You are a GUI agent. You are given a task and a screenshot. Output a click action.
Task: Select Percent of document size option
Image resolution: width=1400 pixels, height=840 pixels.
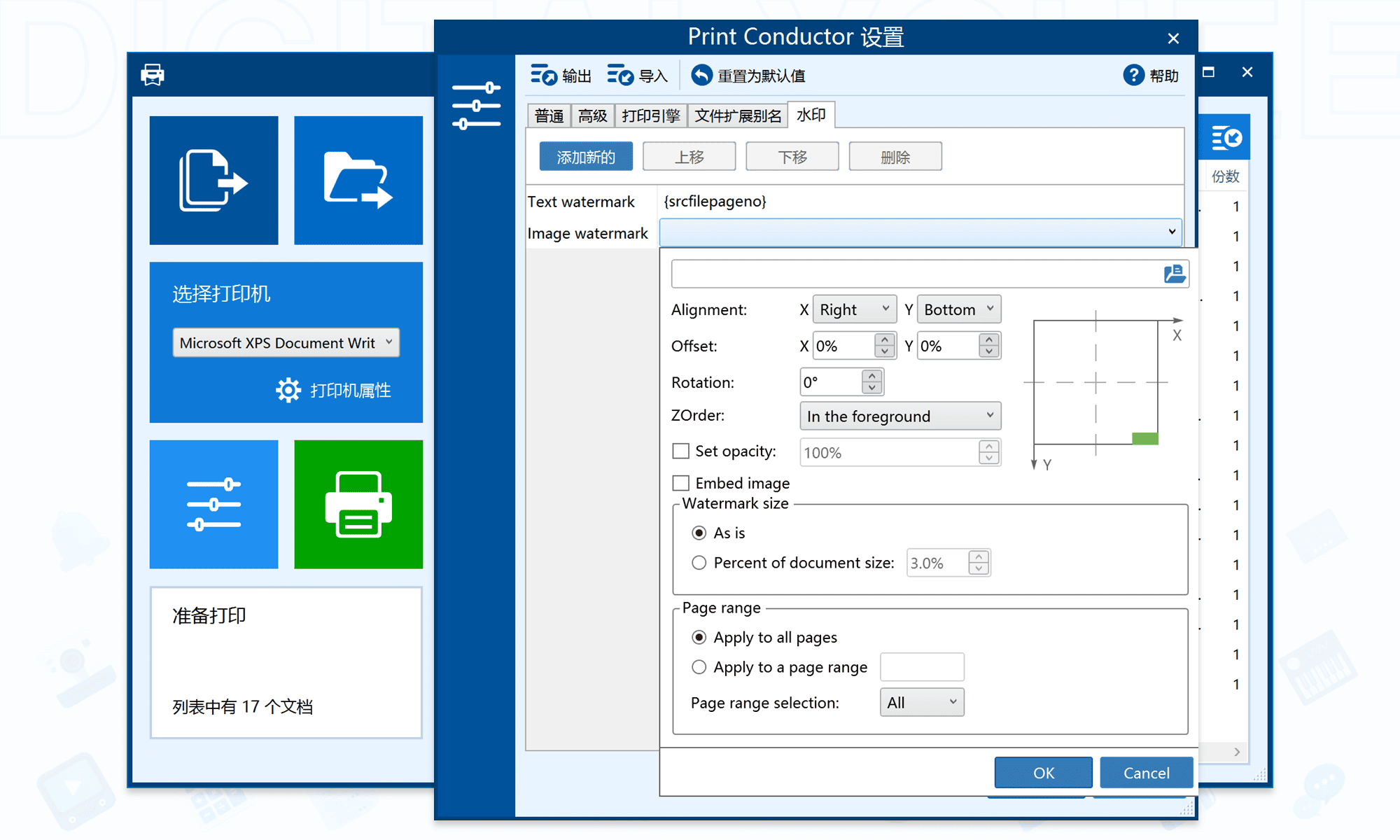point(699,563)
